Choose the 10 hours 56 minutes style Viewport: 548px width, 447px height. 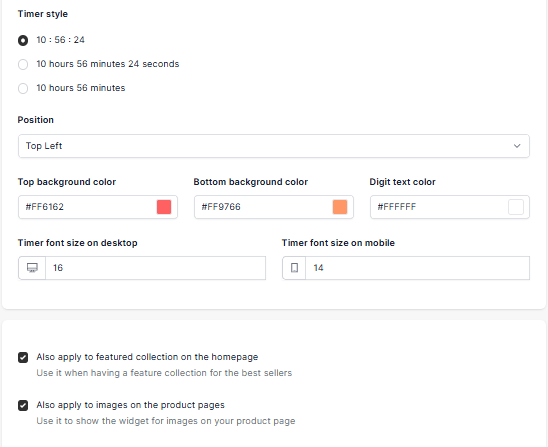(x=23, y=88)
